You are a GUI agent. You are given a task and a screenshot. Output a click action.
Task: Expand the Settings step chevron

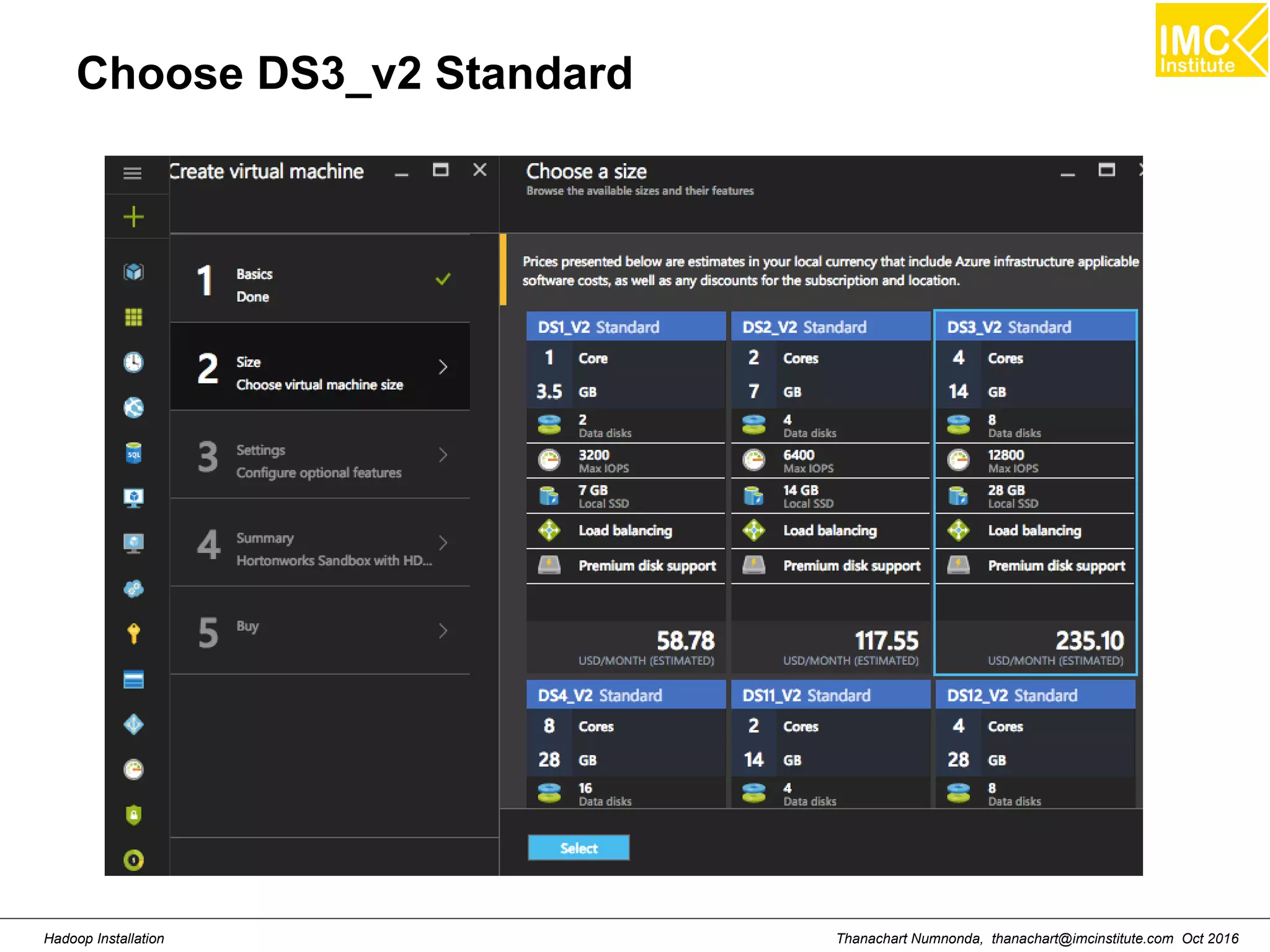tap(443, 455)
